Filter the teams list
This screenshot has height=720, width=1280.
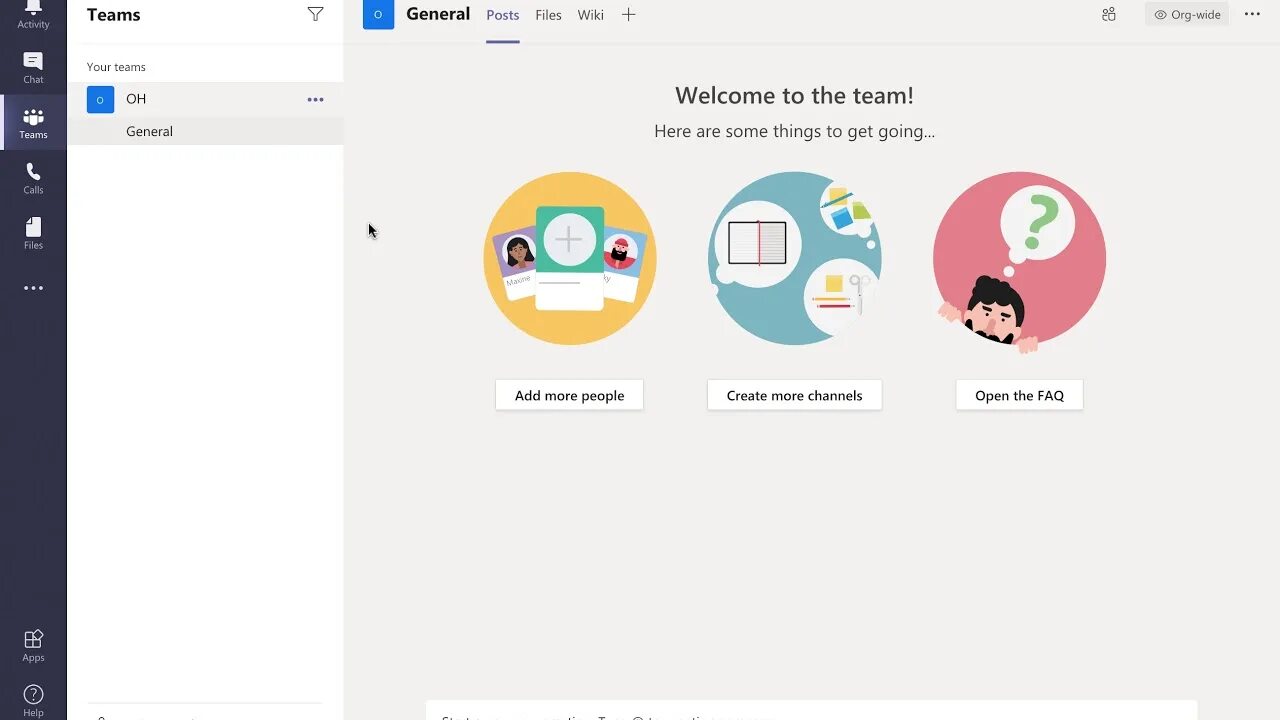(315, 14)
